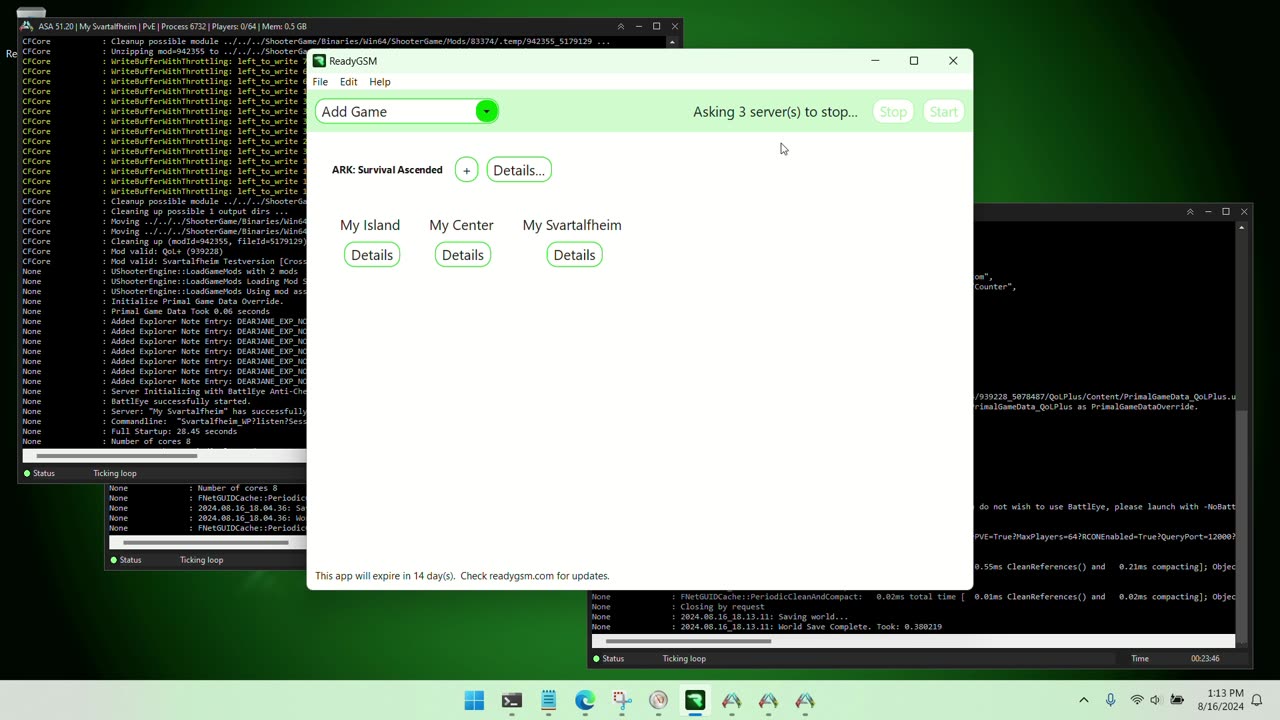
Task: Click the microphone icon in the system tray
Action: pos(1110,700)
